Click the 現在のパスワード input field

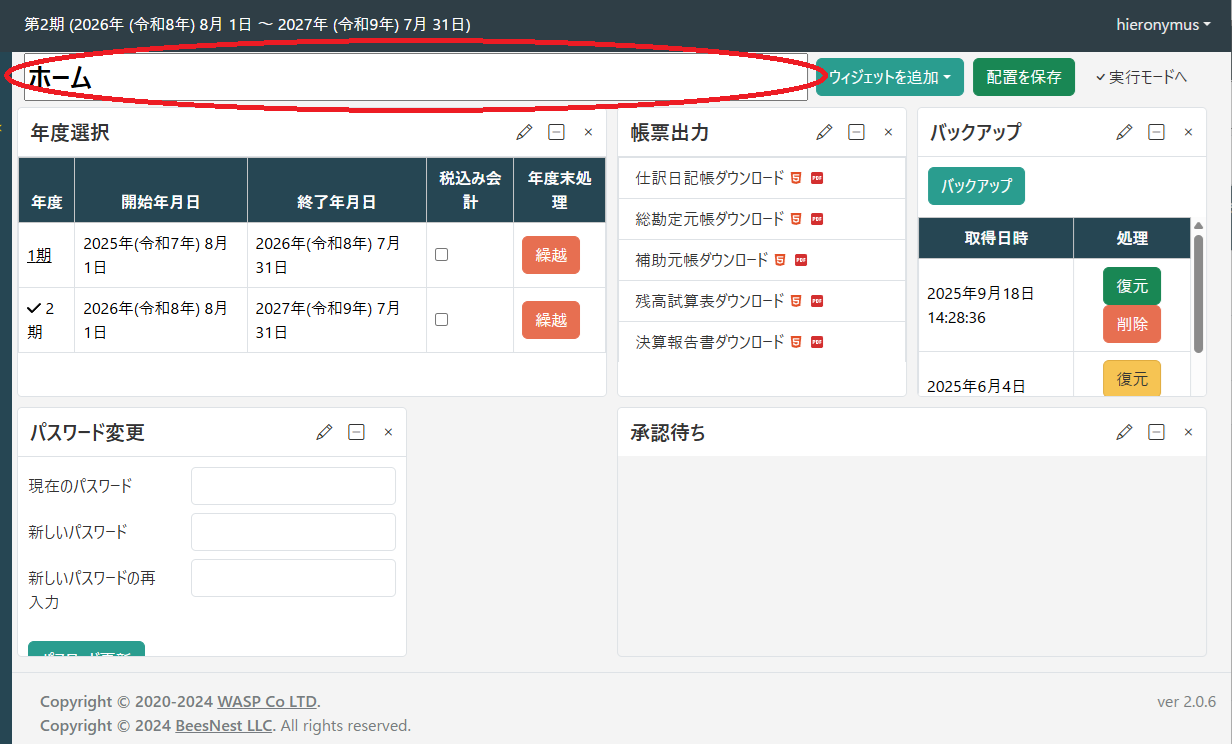coord(293,486)
